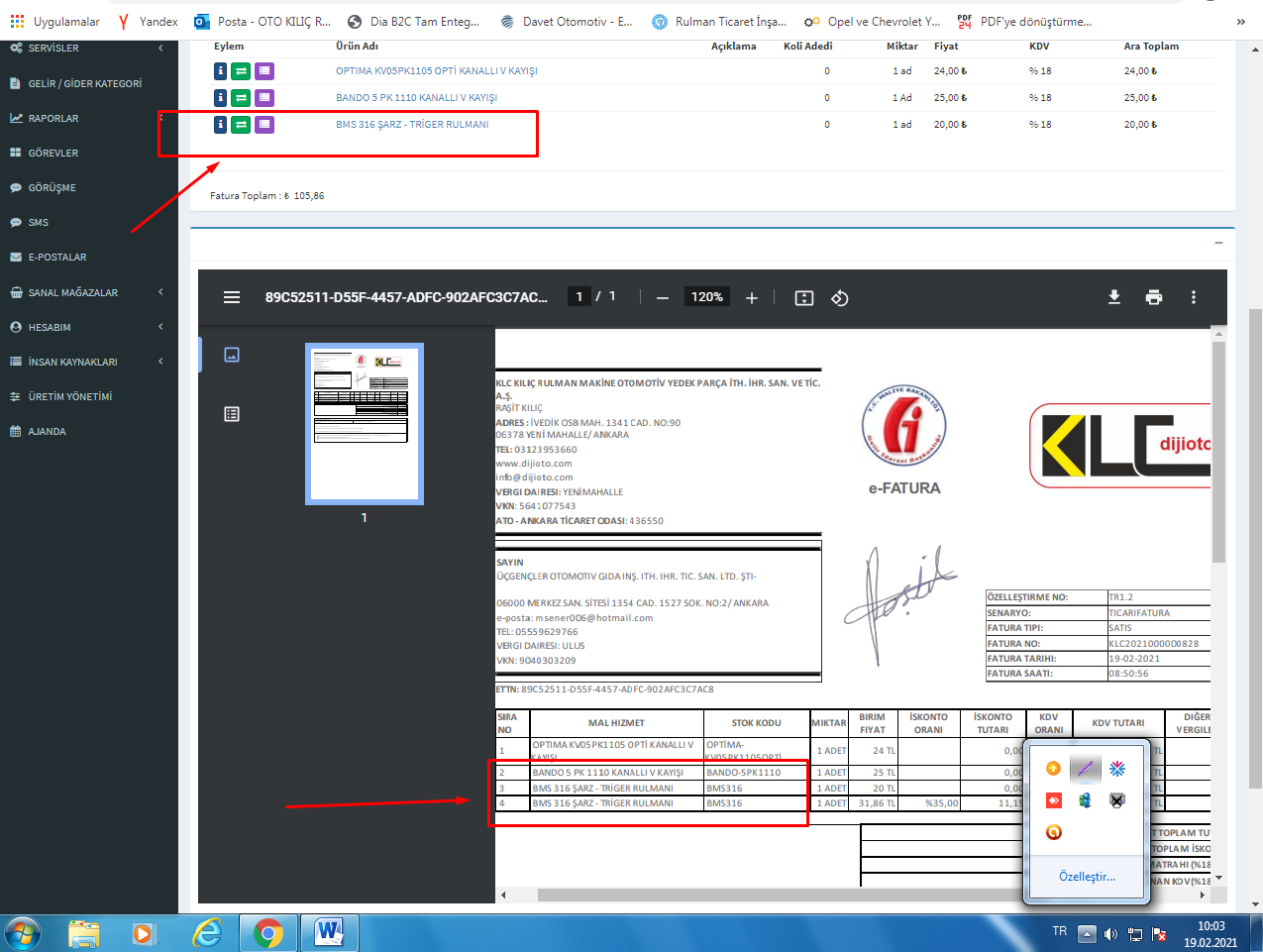Zoom in the PDF with plus icon

(x=752, y=298)
